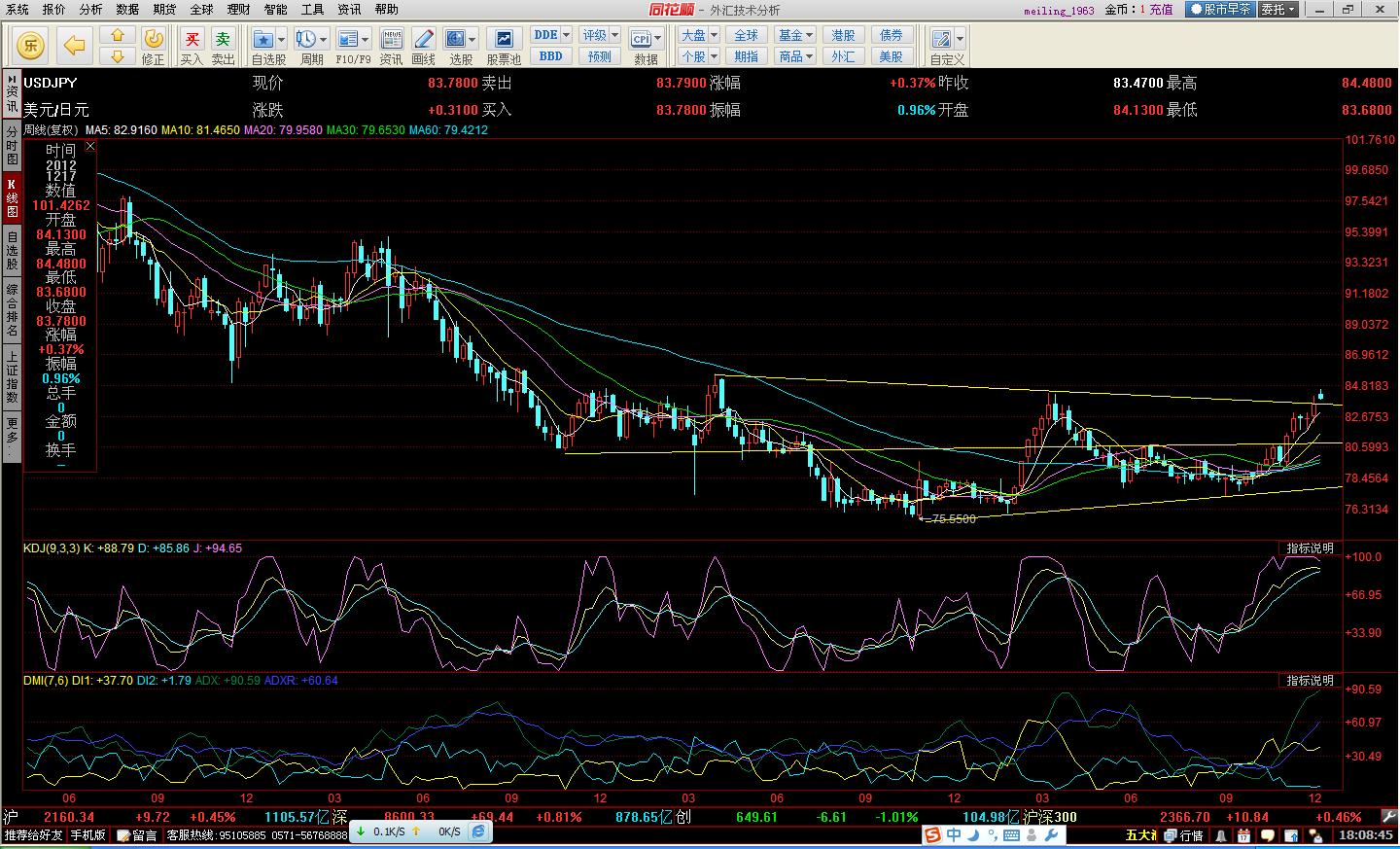The height and width of the screenshot is (849, 1400).
Task: Click the calendar icon in status bar
Action: [x=1243, y=835]
